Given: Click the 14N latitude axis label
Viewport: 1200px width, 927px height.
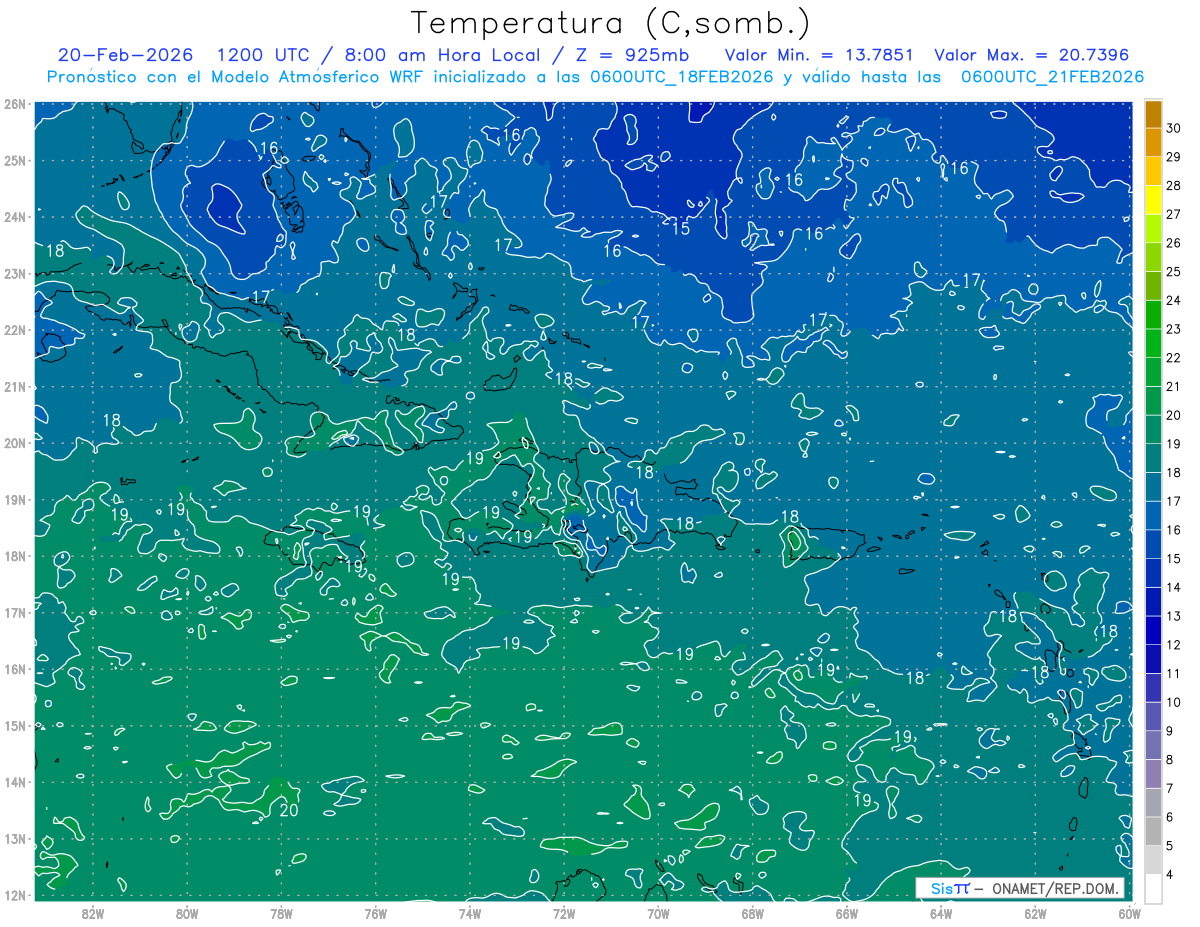Looking at the screenshot, I should (x=14, y=783).
